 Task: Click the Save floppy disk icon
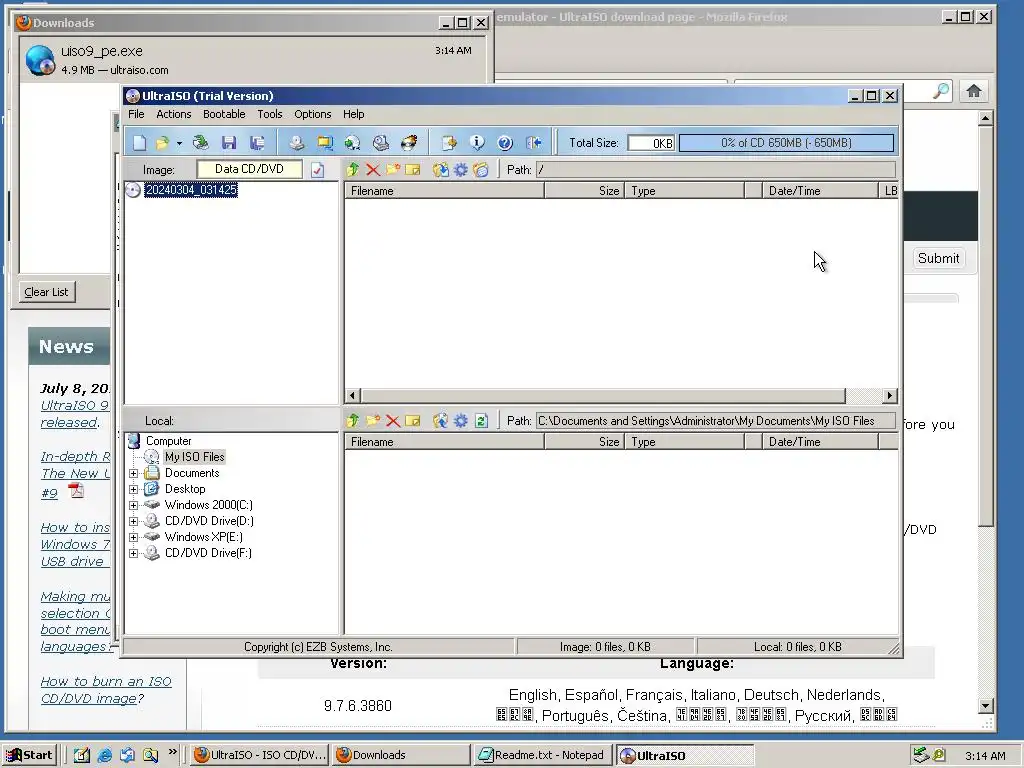229,142
